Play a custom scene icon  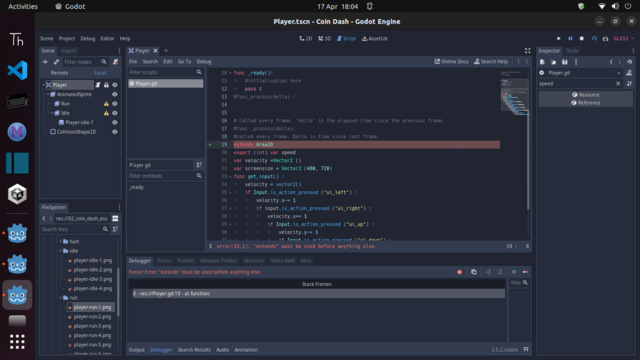pos(606,38)
